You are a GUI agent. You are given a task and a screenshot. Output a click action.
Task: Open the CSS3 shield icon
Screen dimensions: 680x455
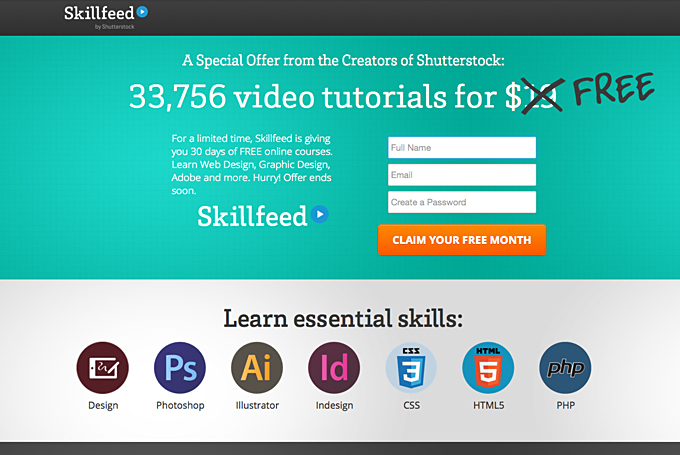(411, 368)
